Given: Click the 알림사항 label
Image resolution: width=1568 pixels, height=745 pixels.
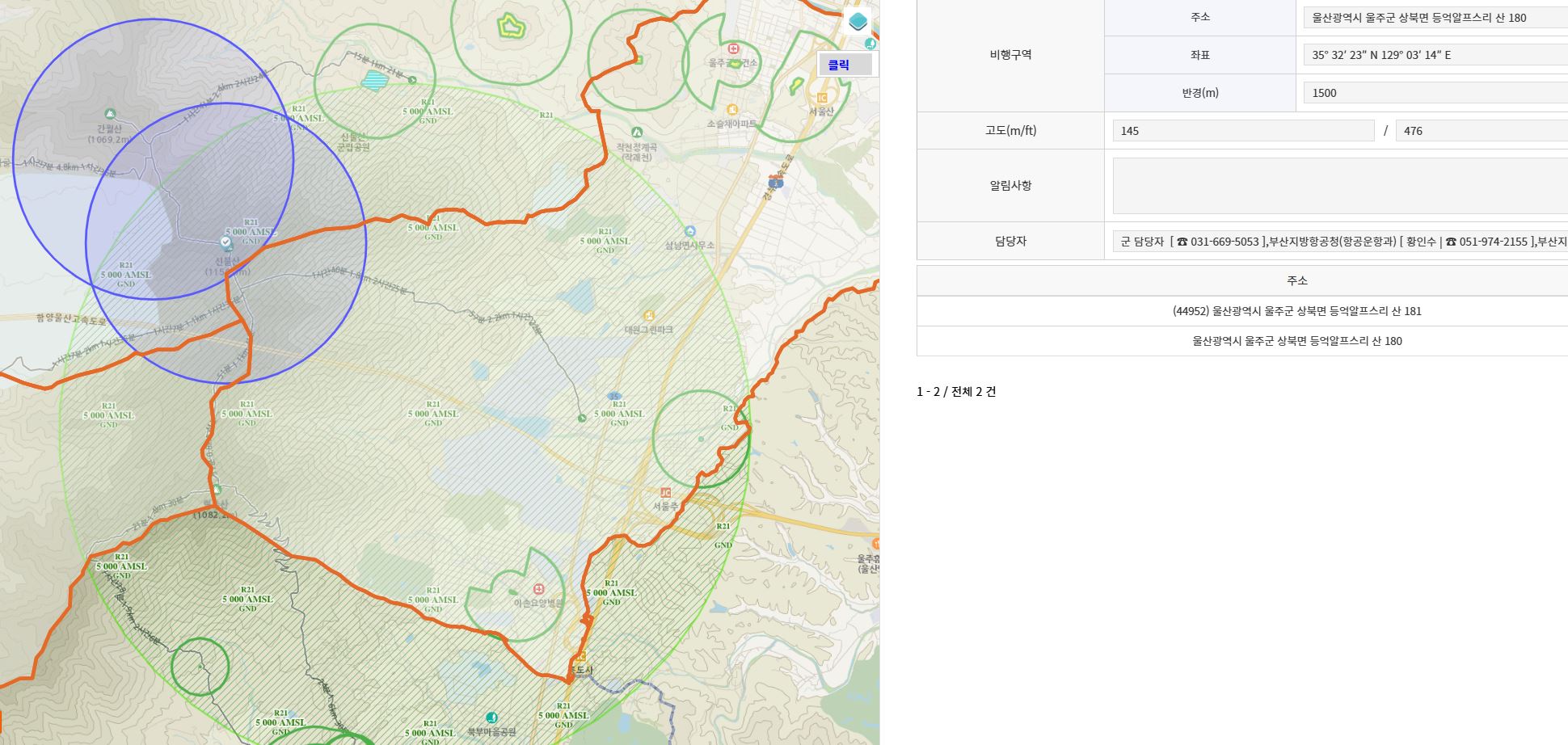Looking at the screenshot, I should [1010, 185].
